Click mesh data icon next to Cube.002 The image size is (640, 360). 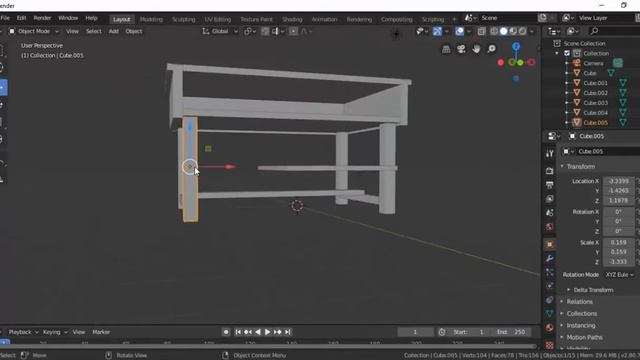coord(623,93)
